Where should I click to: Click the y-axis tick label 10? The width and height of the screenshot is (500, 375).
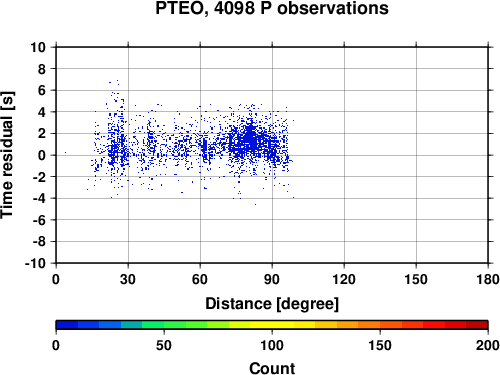pos(38,47)
